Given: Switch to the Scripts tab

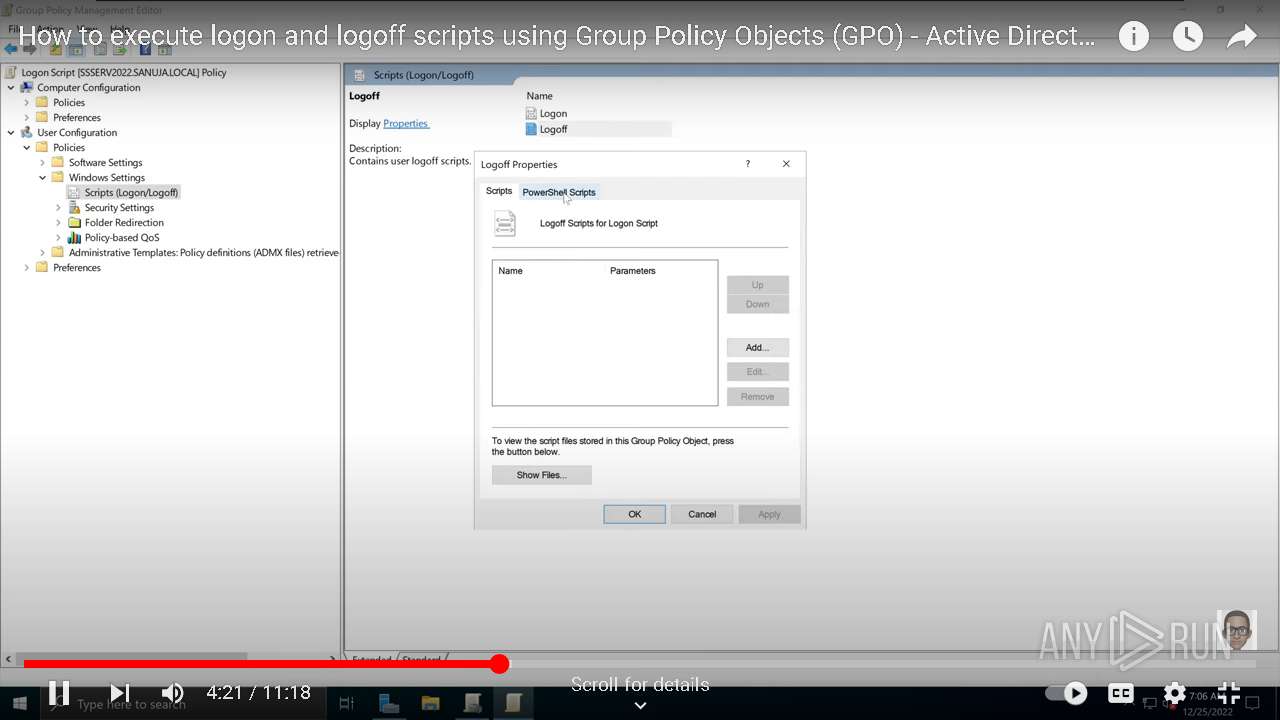Looking at the screenshot, I should pyautogui.click(x=499, y=191).
